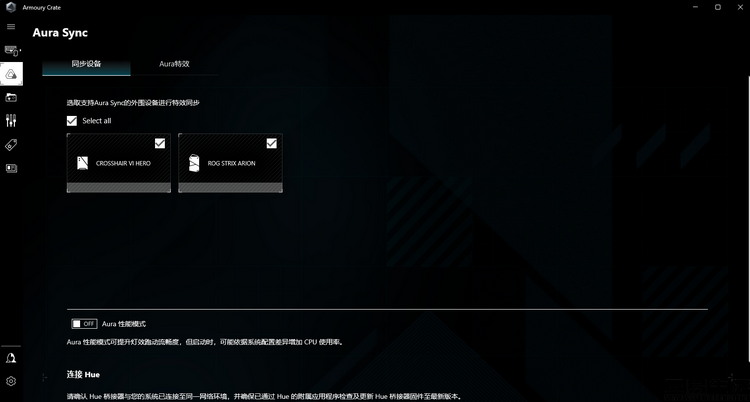Open the news card icon in sidebar
The width and height of the screenshot is (750, 402).
click(x=11, y=168)
